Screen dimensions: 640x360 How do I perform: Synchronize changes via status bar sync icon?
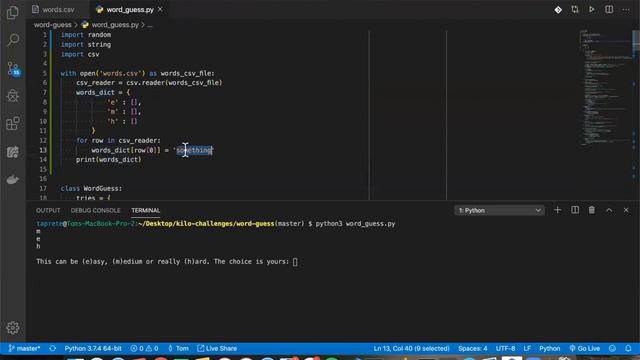click(x=52, y=348)
